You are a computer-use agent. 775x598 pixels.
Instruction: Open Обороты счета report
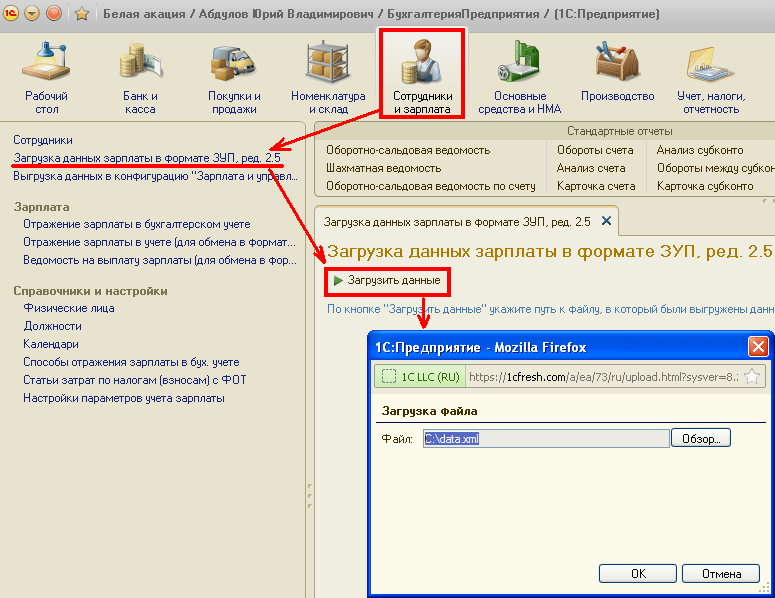coord(595,150)
